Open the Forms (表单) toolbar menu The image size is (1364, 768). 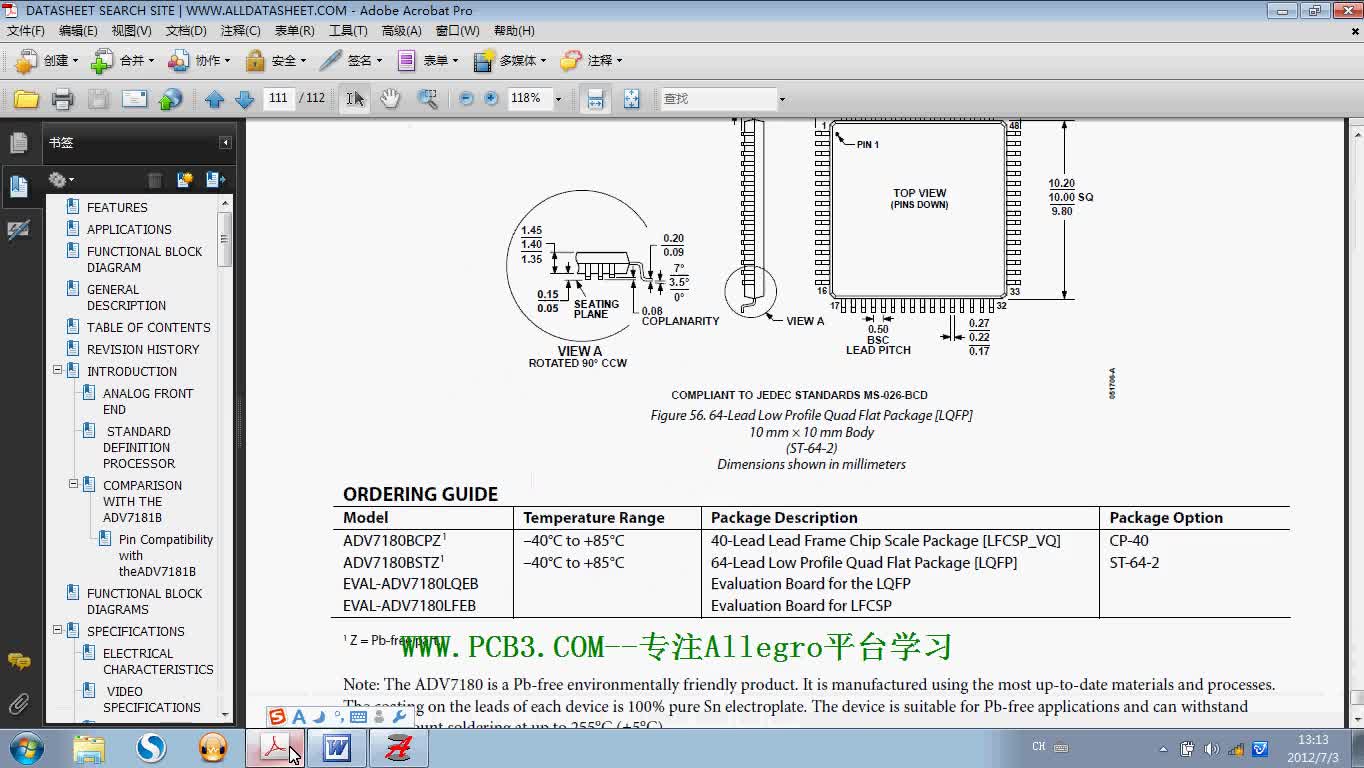tap(427, 61)
